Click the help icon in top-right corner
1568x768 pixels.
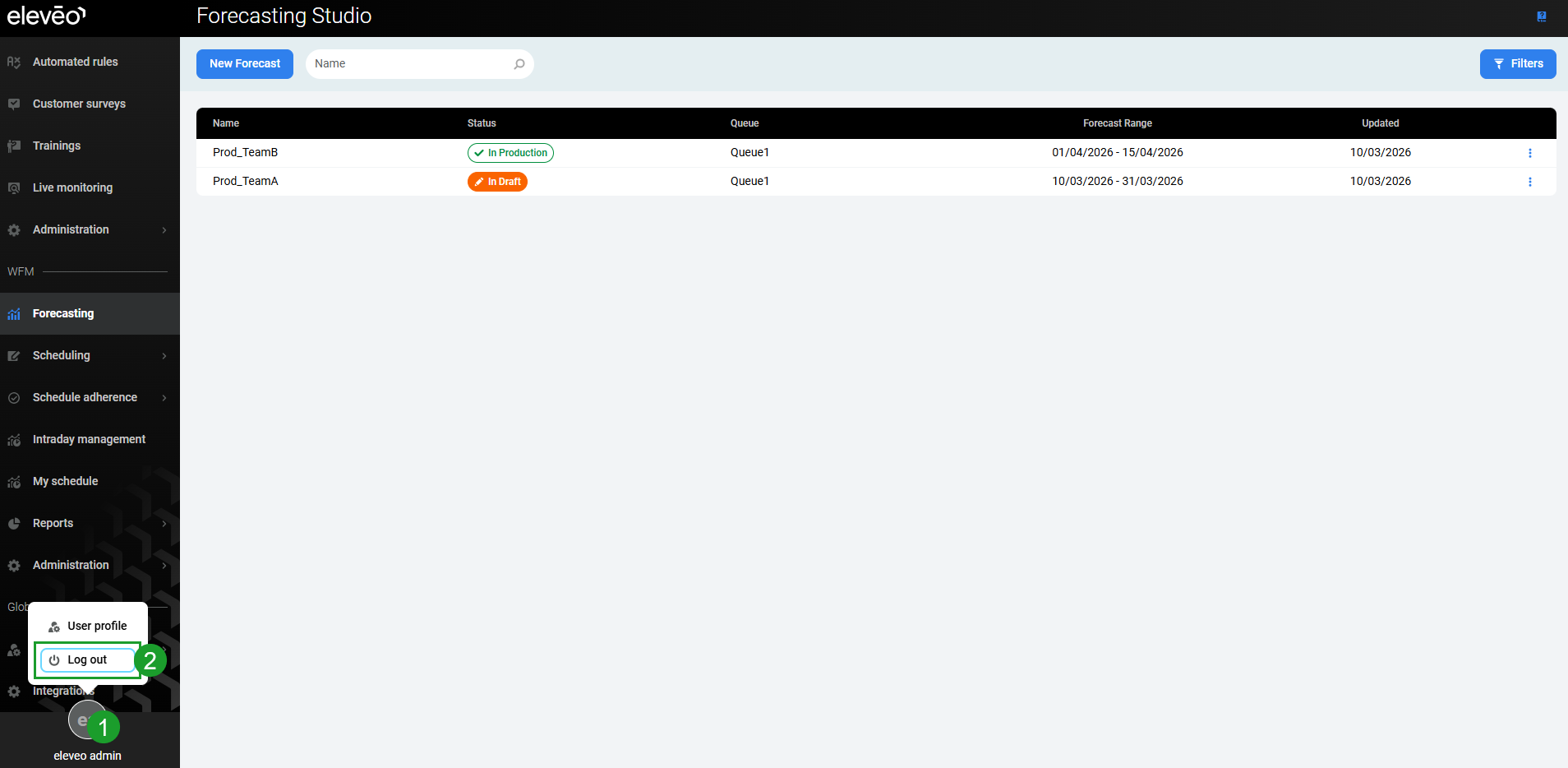coord(1542,16)
